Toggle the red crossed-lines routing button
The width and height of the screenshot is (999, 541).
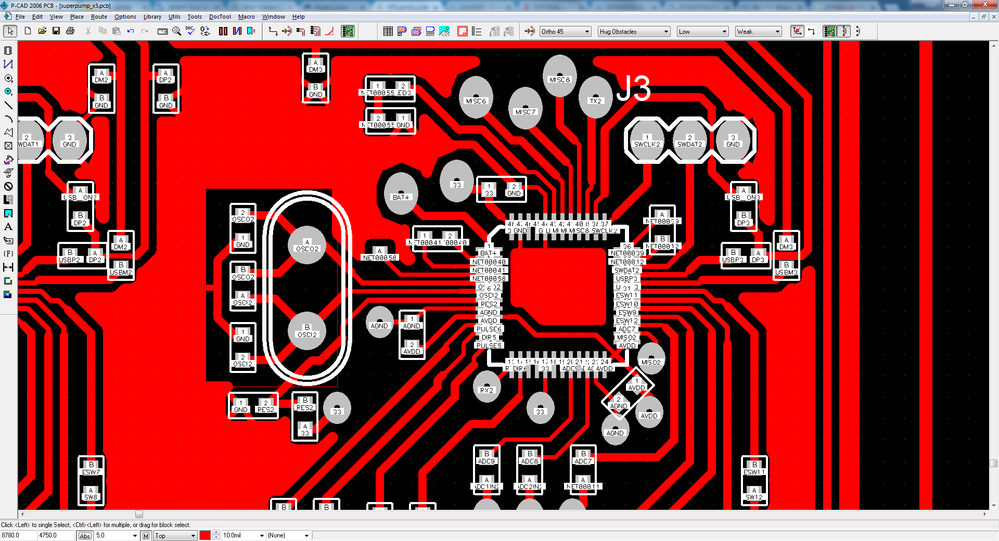797,31
